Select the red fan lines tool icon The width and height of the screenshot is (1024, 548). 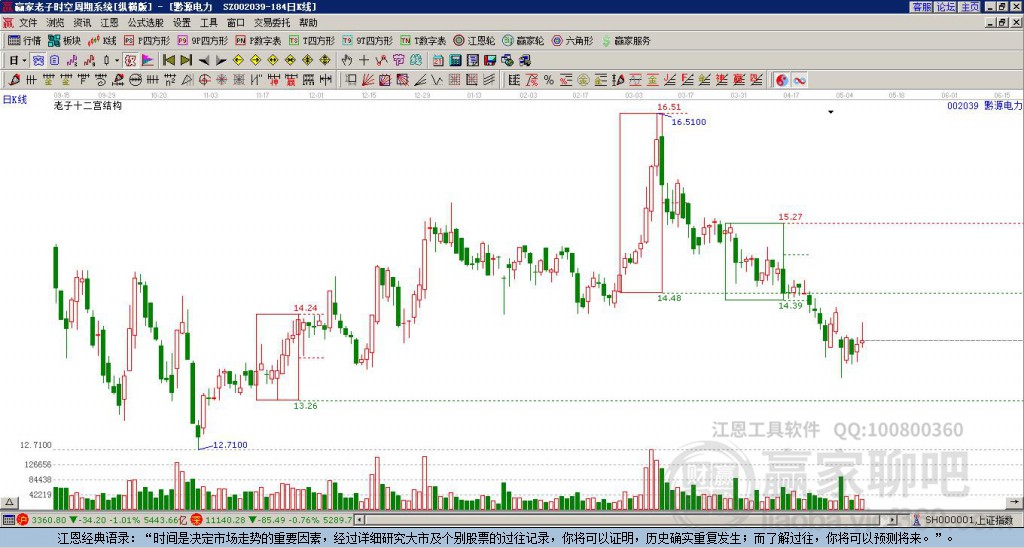(x=368, y=80)
